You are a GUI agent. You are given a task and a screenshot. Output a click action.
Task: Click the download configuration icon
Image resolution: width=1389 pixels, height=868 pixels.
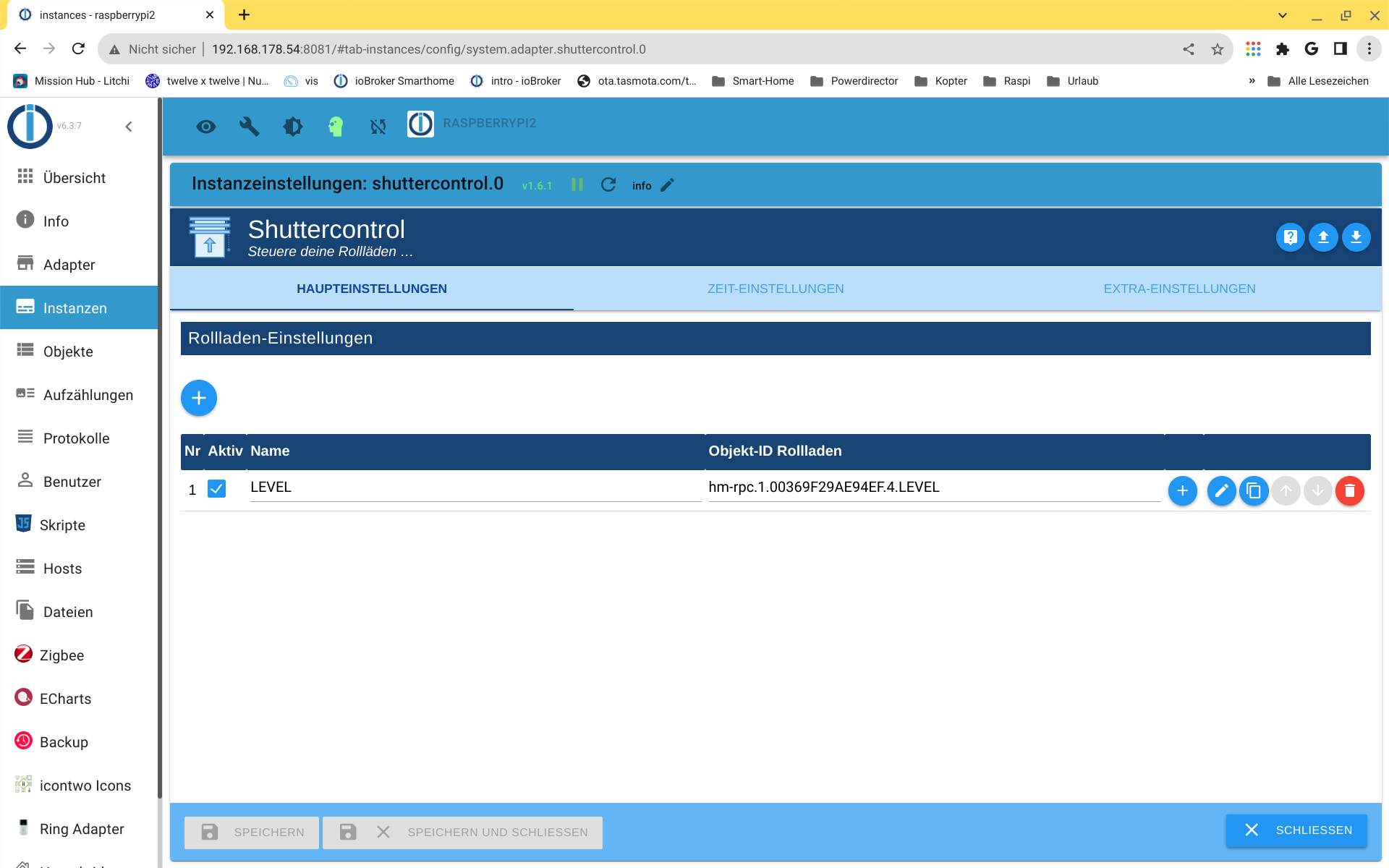tap(1356, 237)
